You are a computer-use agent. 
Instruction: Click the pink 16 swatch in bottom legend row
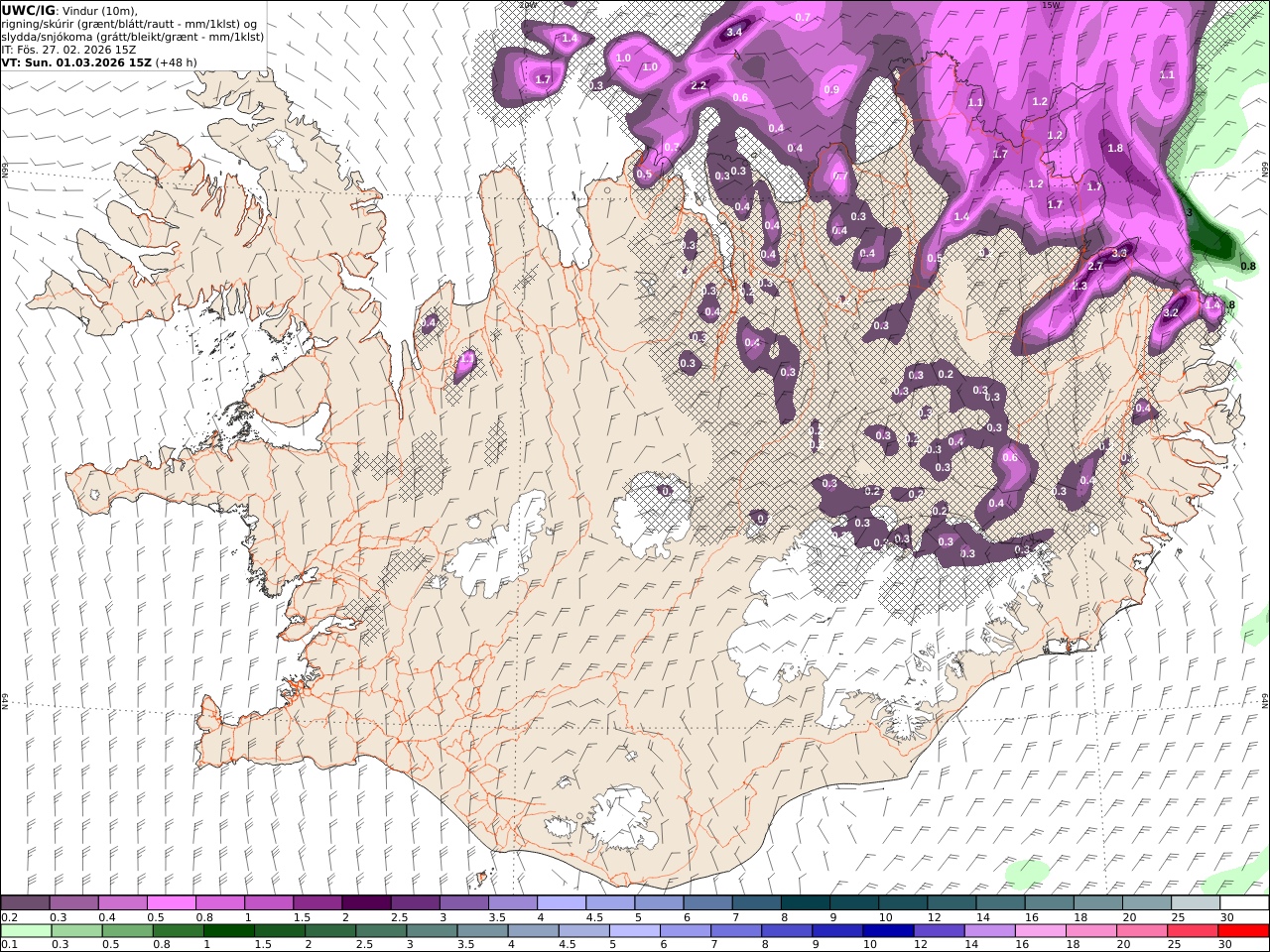pos(1041,931)
